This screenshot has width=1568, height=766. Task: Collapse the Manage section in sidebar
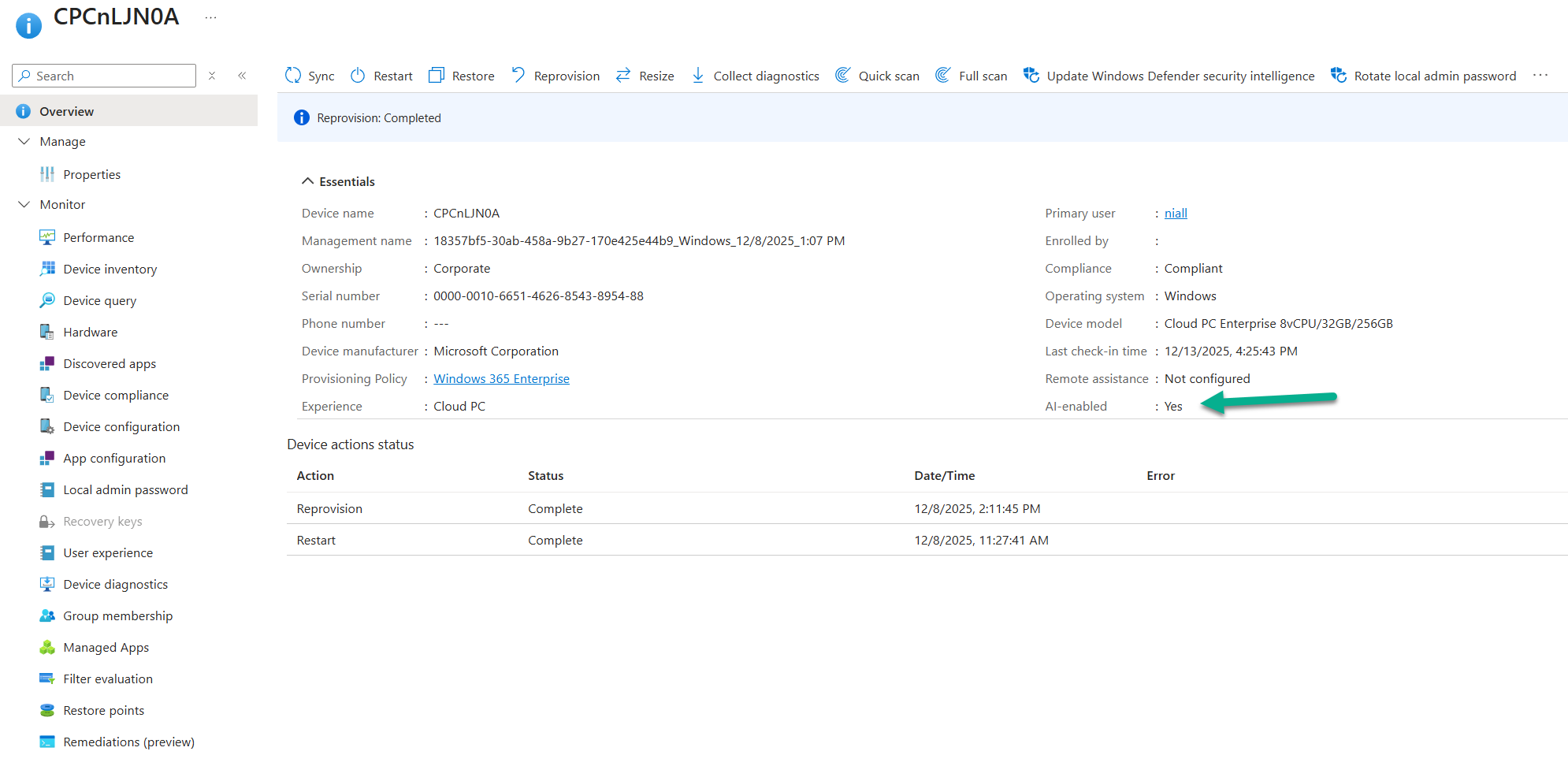(24, 142)
